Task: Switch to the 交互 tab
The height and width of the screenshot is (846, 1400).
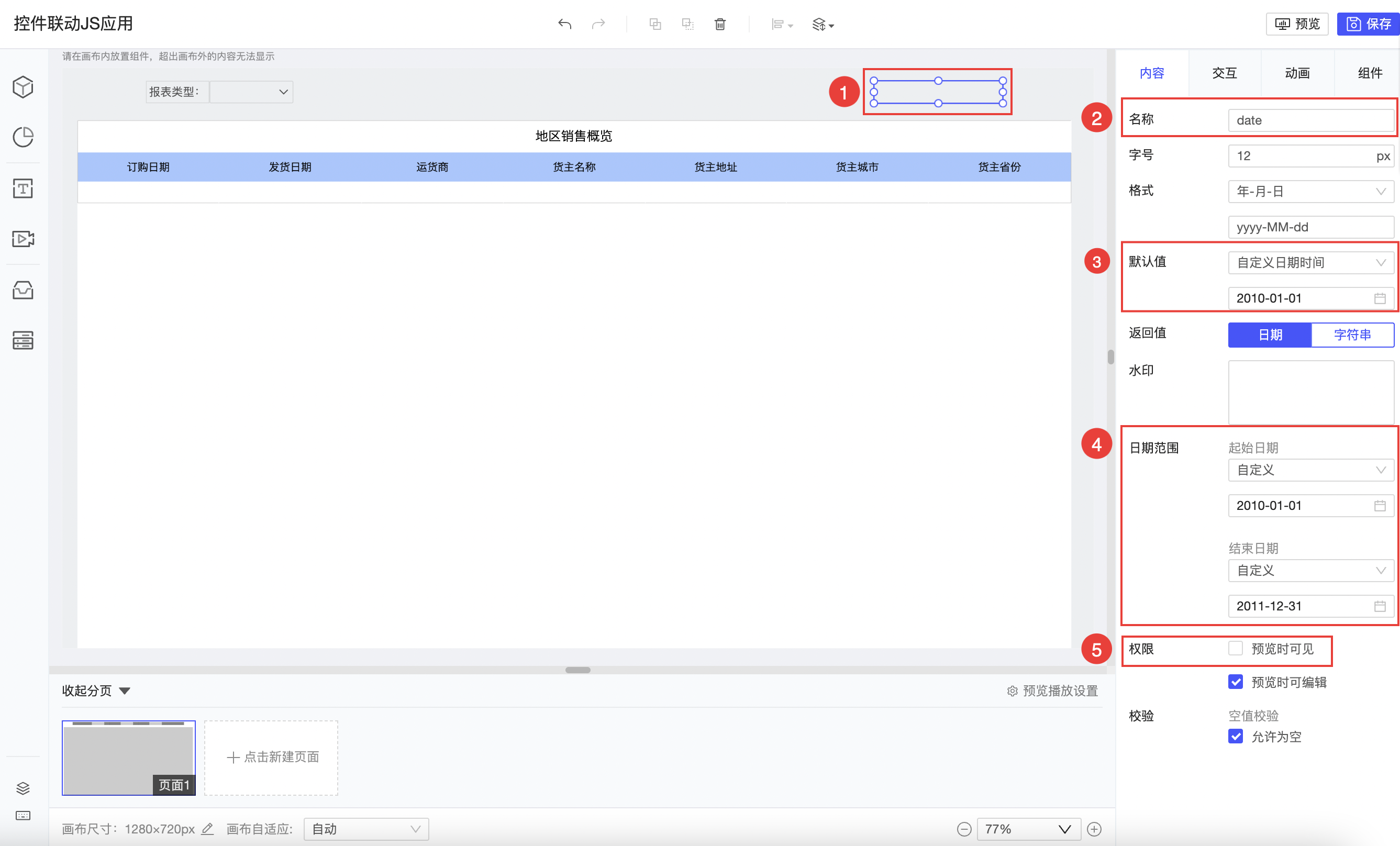Action: pos(1225,73)
